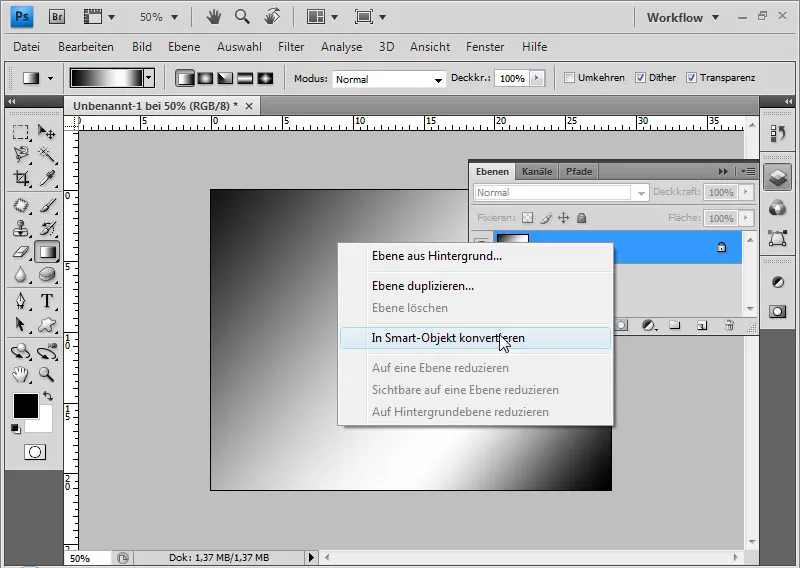The height and width of the screenshot is (568, 800).
Task: Select the Healing Brush tool
Action: pyautogui.click(x=20, y=205)
